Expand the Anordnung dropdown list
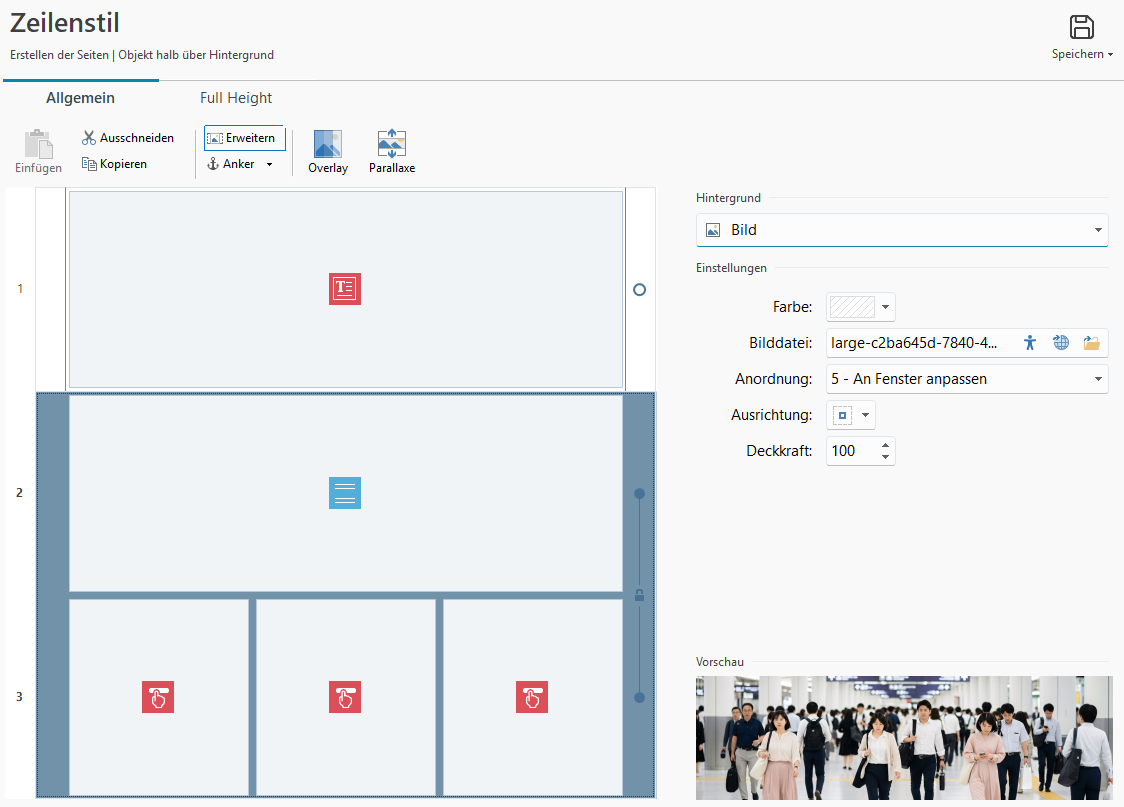The width and height of the screenshot is (1124, 807). (x=967, y=379)
